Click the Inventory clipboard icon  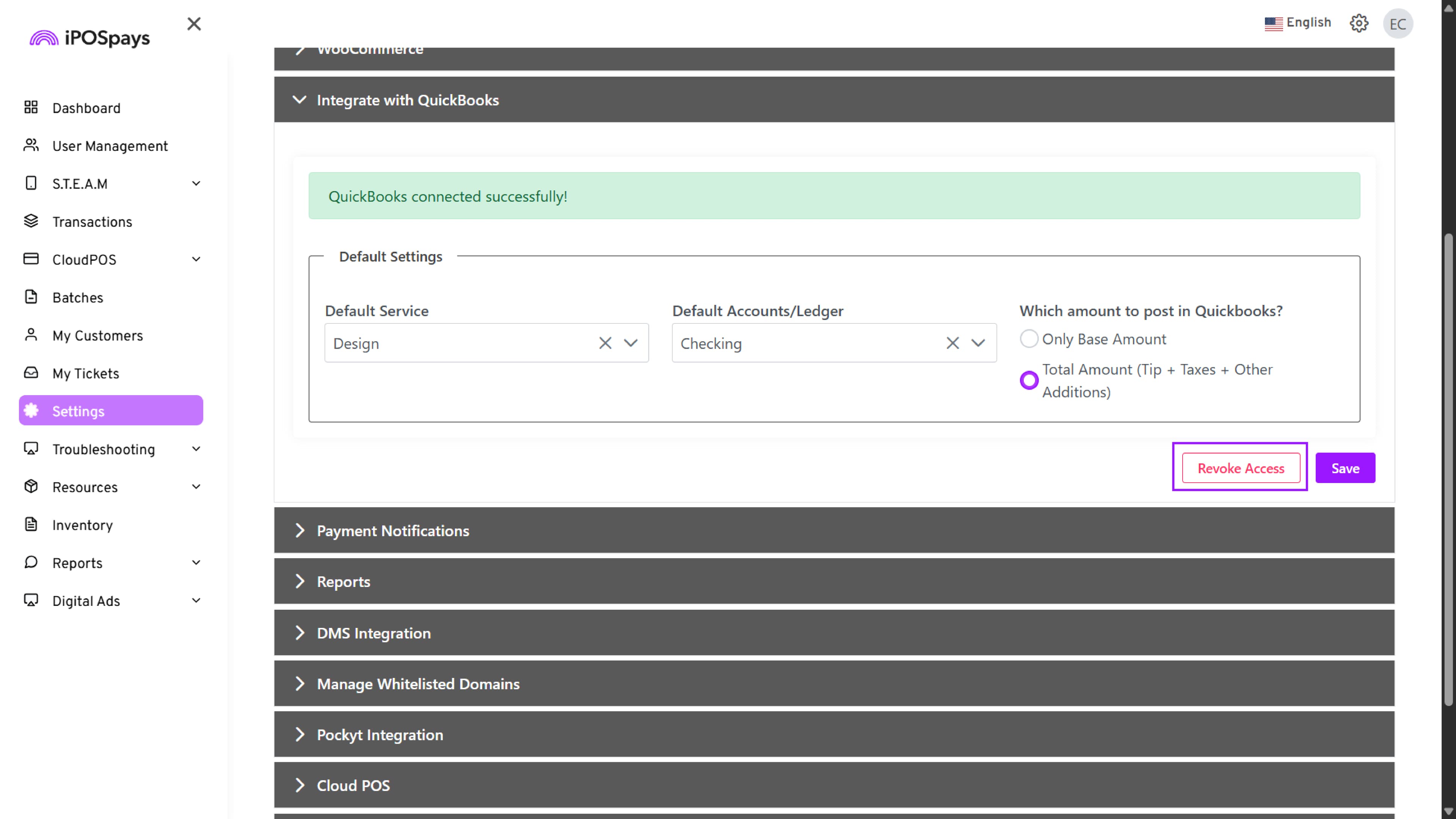point(31,524)
